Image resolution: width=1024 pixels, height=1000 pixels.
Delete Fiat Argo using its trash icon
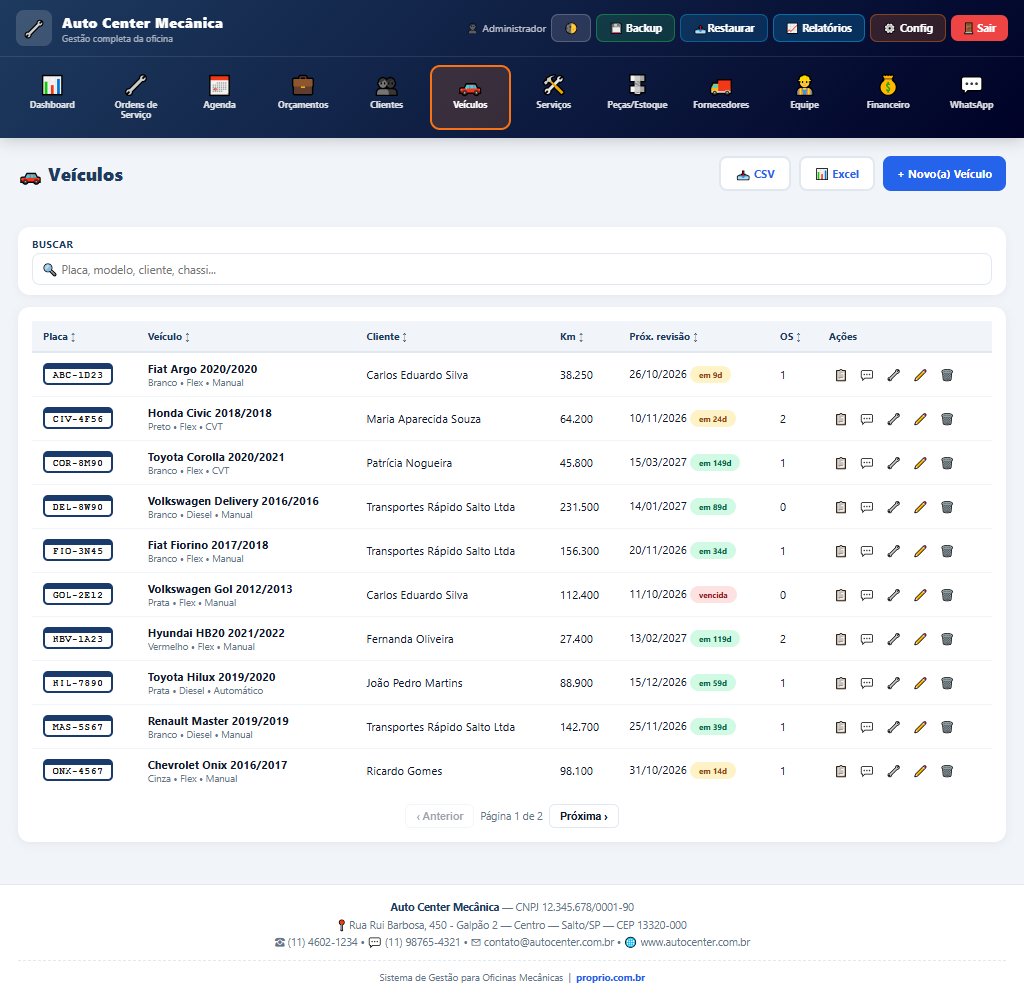click(947, 375)
